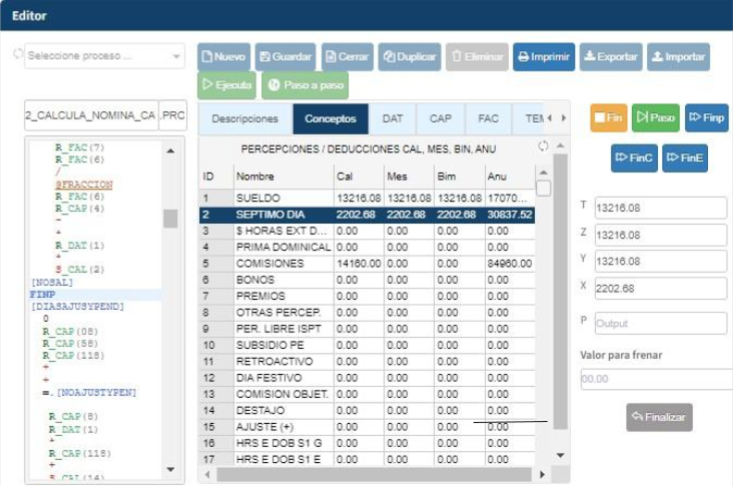Image resolution: width=733 pixels, height=486 pixels.
Task: Open the DAT tab
Action: (x=393, y=119)
